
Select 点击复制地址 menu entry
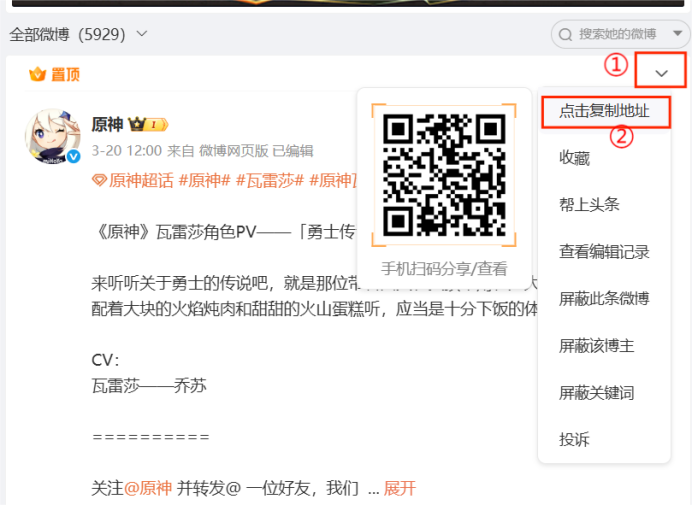pos(604,111)
